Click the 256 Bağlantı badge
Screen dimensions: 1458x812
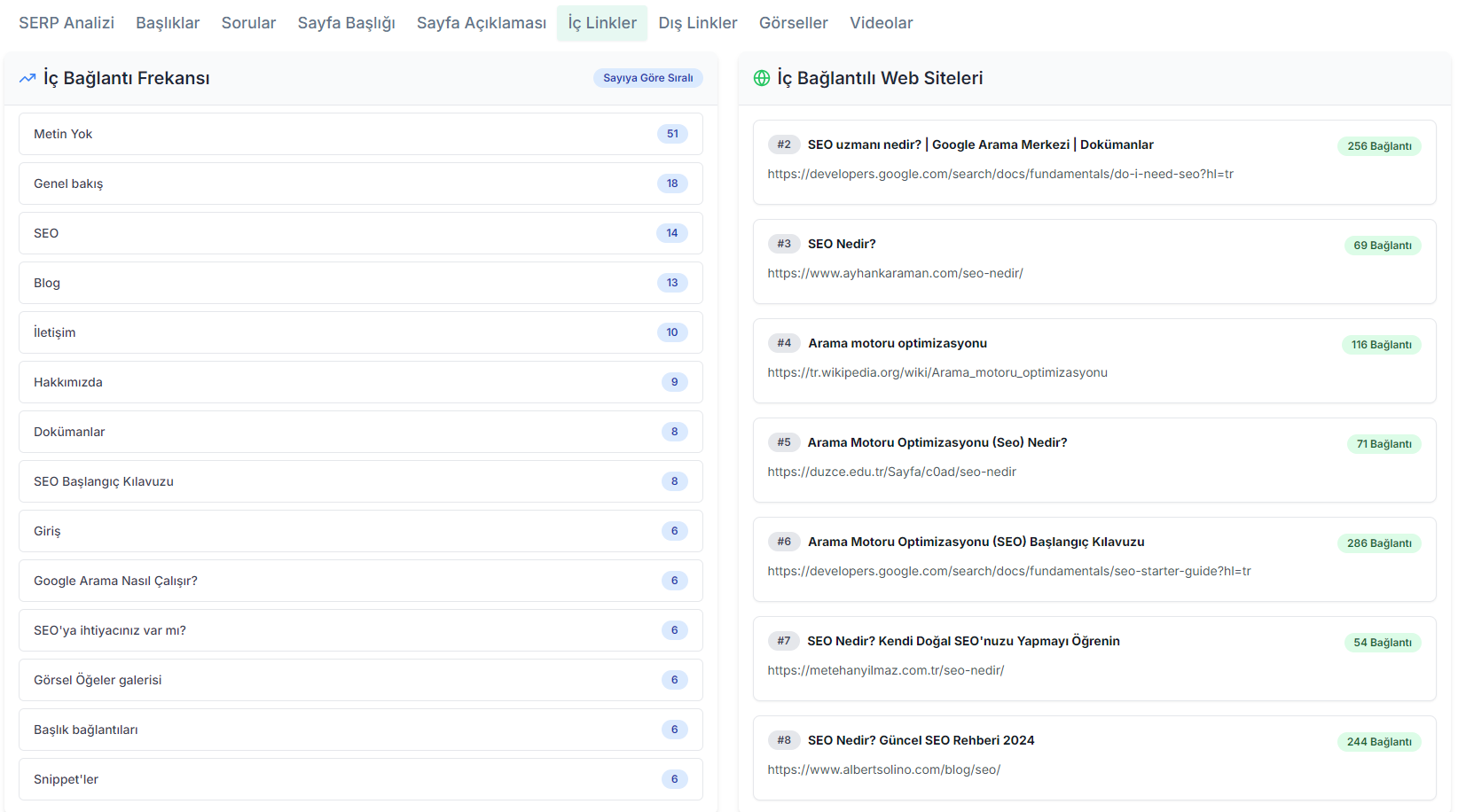click(x=1378, y=146)
